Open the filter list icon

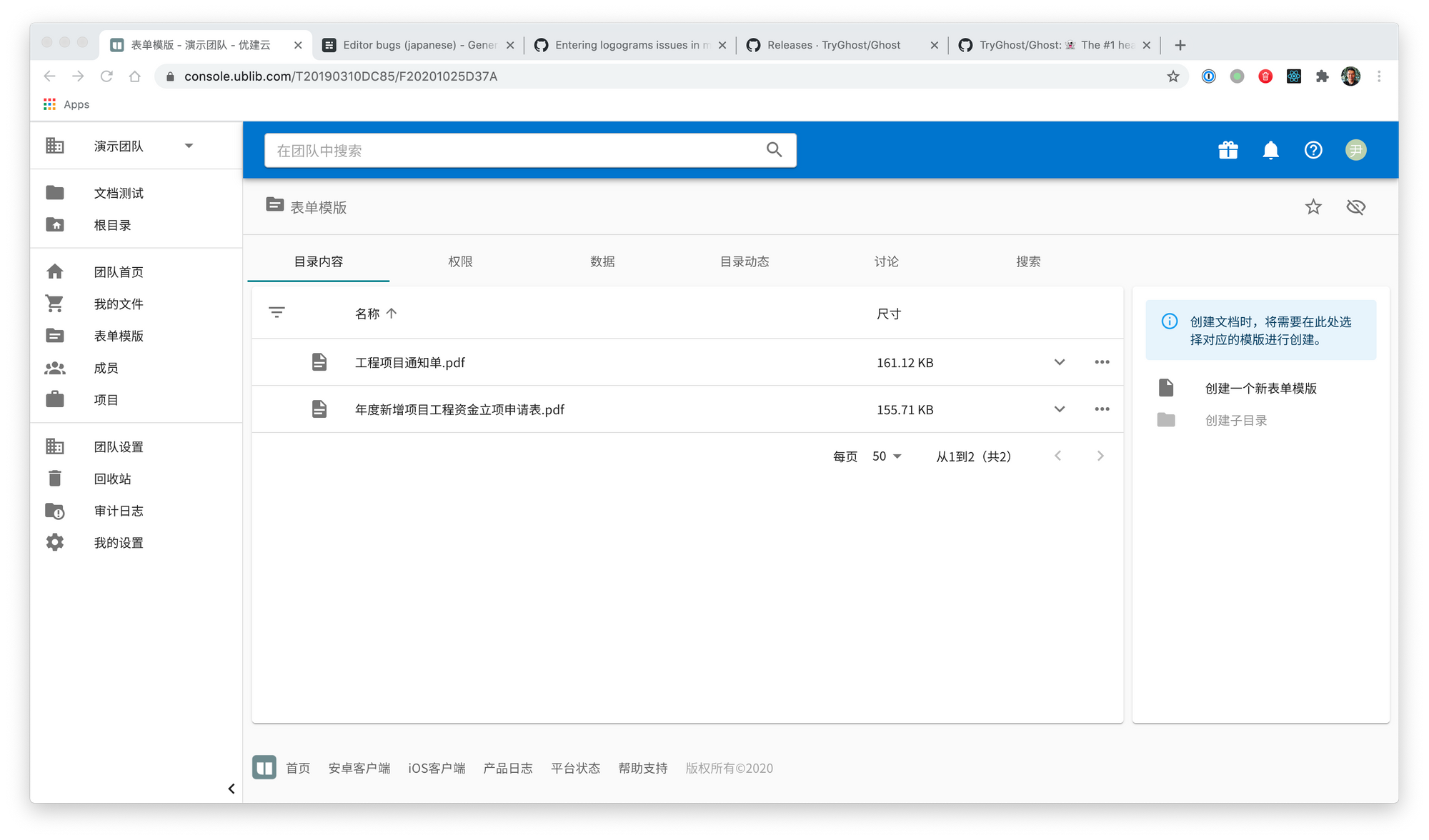[277, 313]
